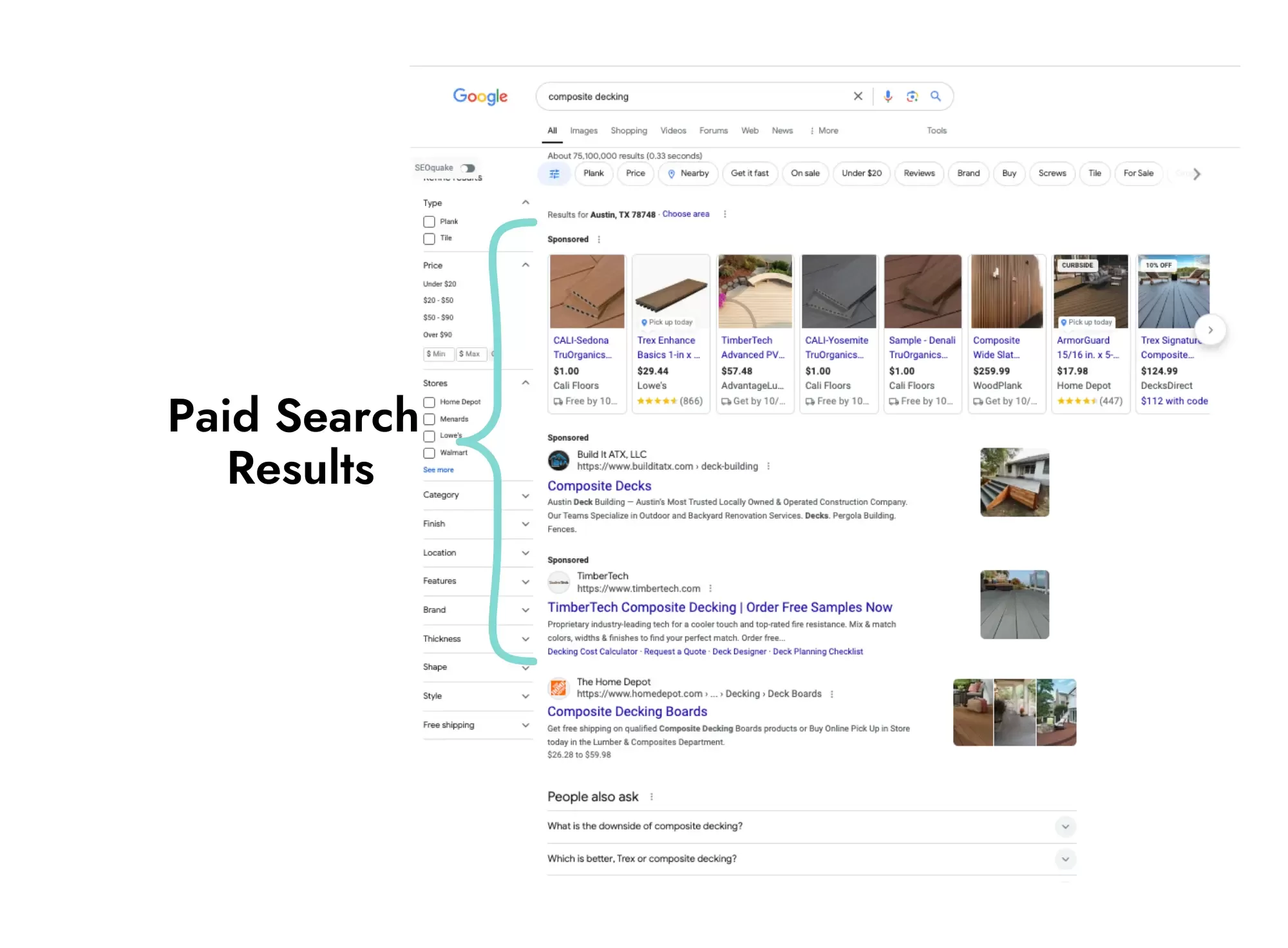Switch to the Videos tab
Viewport: 1288px width, 948px height.
tap(673, 131)
